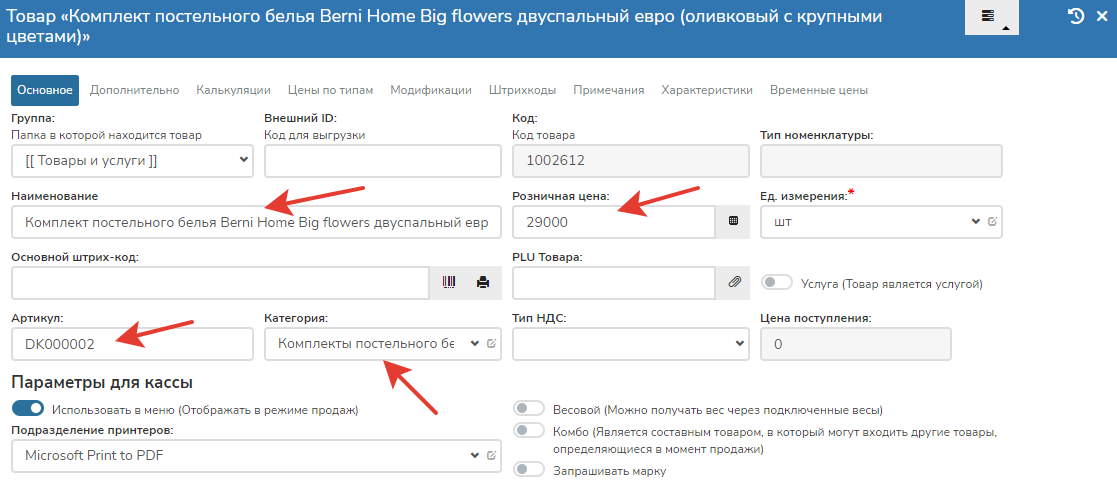Print the main barcode via printer icon

(483, 283)
